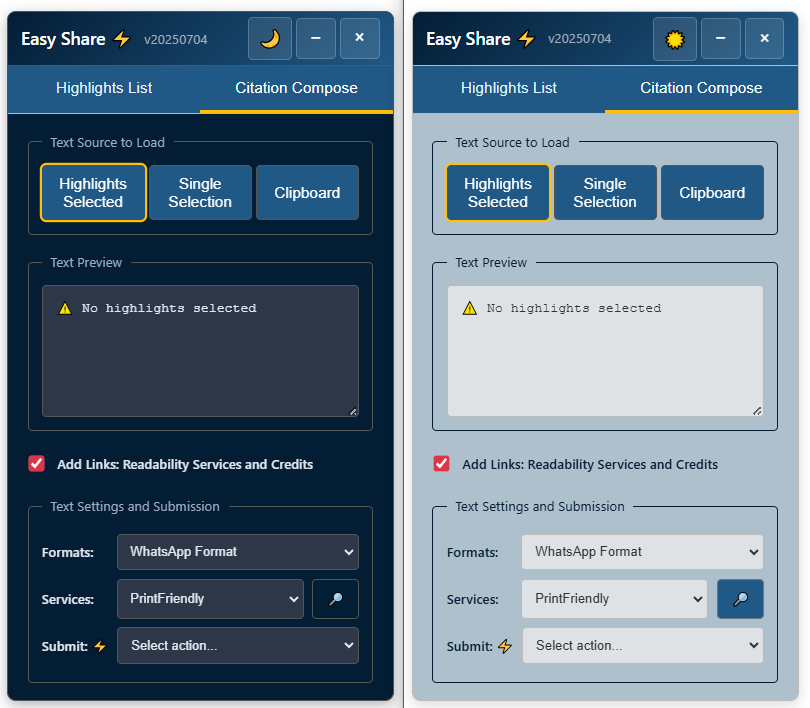Image resolution: width=810 pixels, height=708 pixels.
Task: Click the Submit lightning icon in light panel
Action: 505,646
